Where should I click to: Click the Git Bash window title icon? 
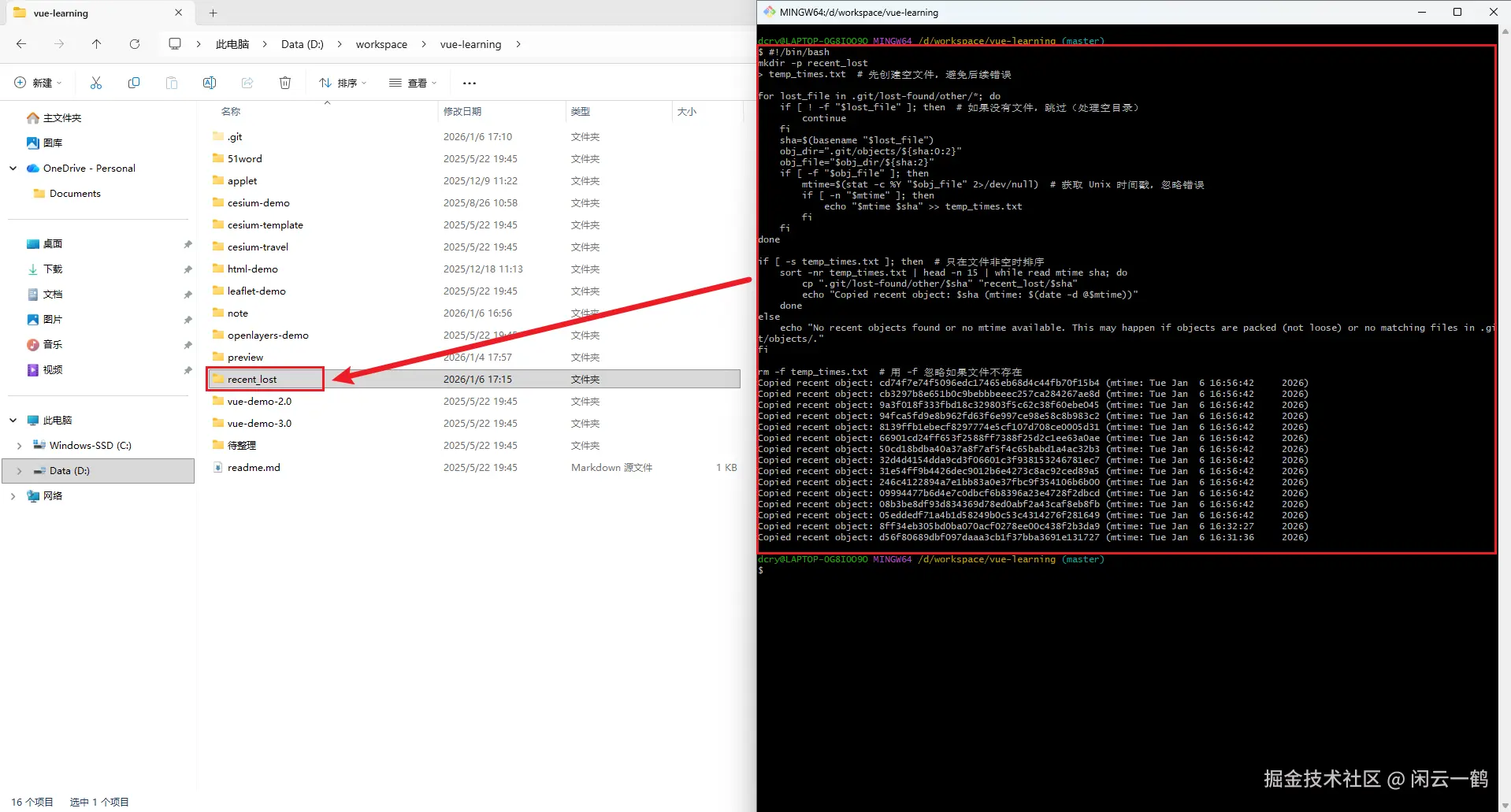(x=770, y=12)
